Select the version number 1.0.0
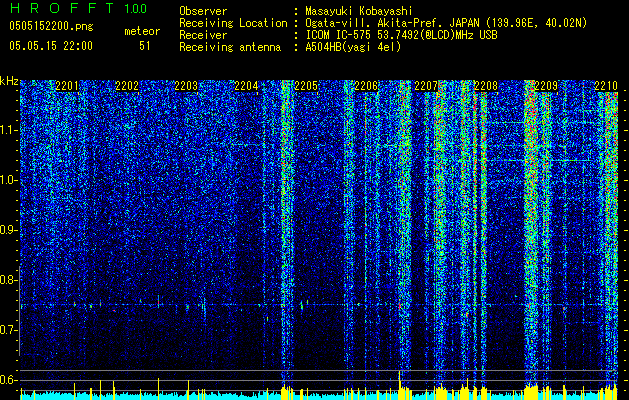The width and height of the screenshot is (629, 400). pyautogui.click(x=136, y=9)
